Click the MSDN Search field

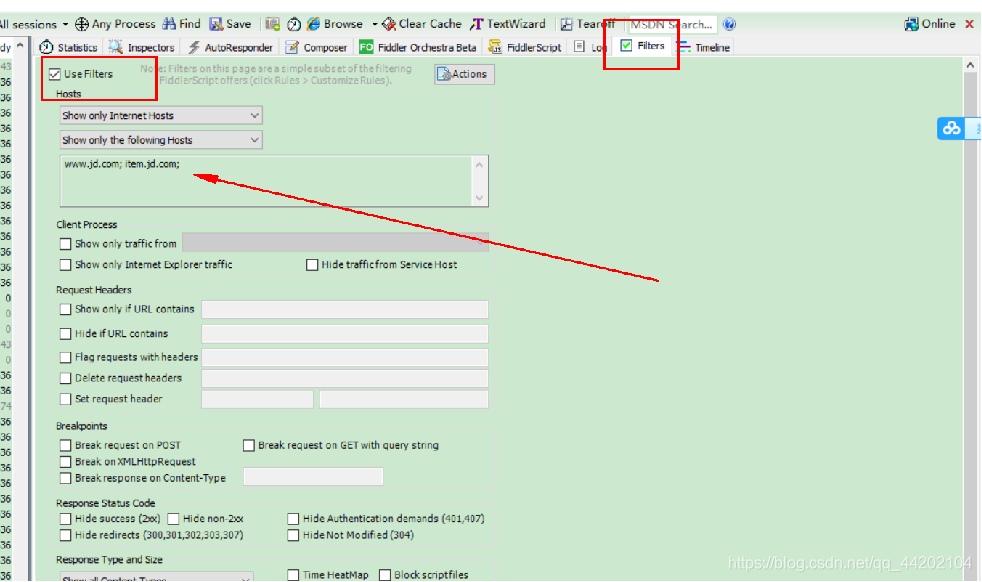point(673,24)
